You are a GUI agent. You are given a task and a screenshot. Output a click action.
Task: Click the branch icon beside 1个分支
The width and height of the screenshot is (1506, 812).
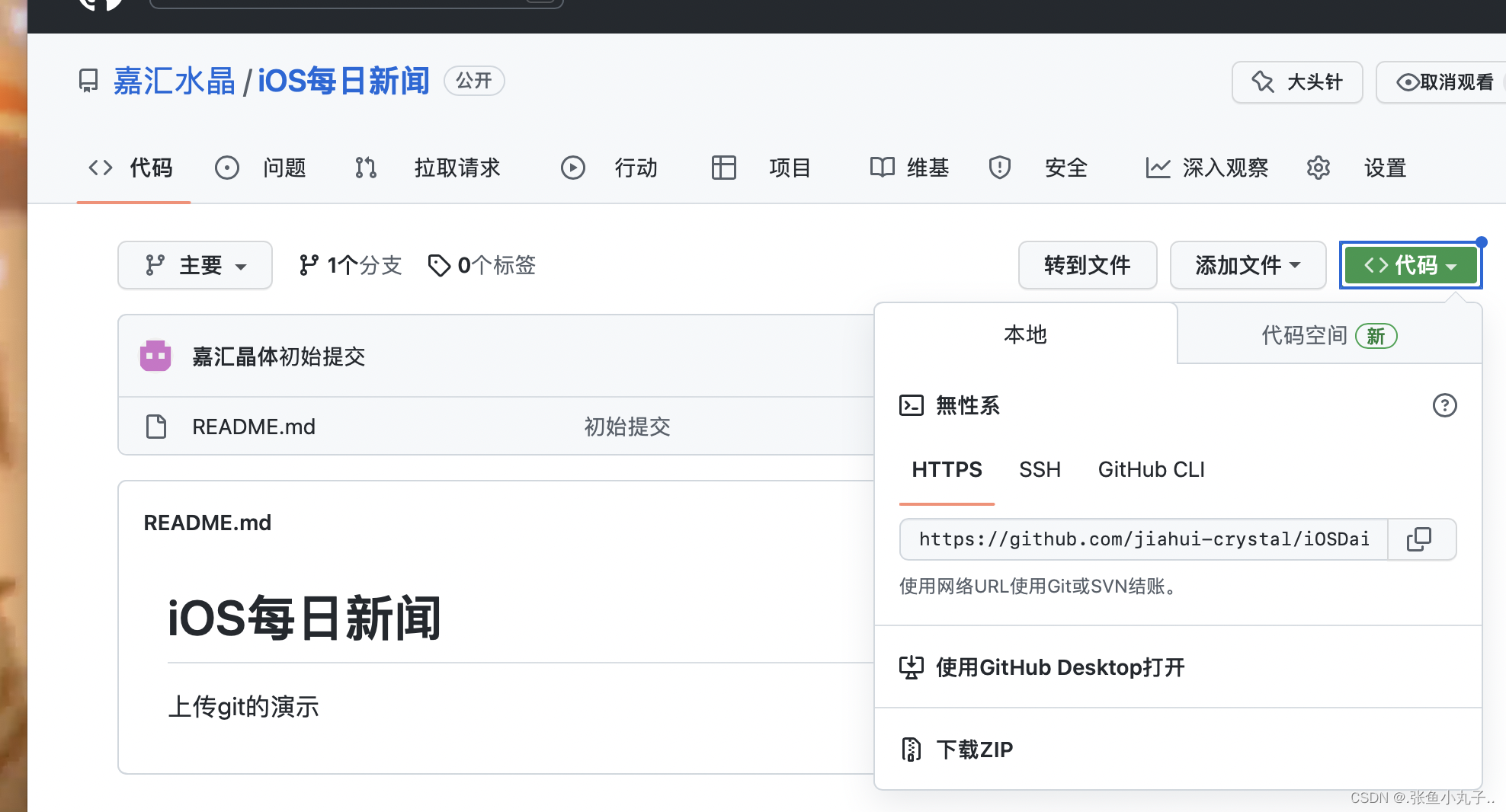(x=309, y=265)
